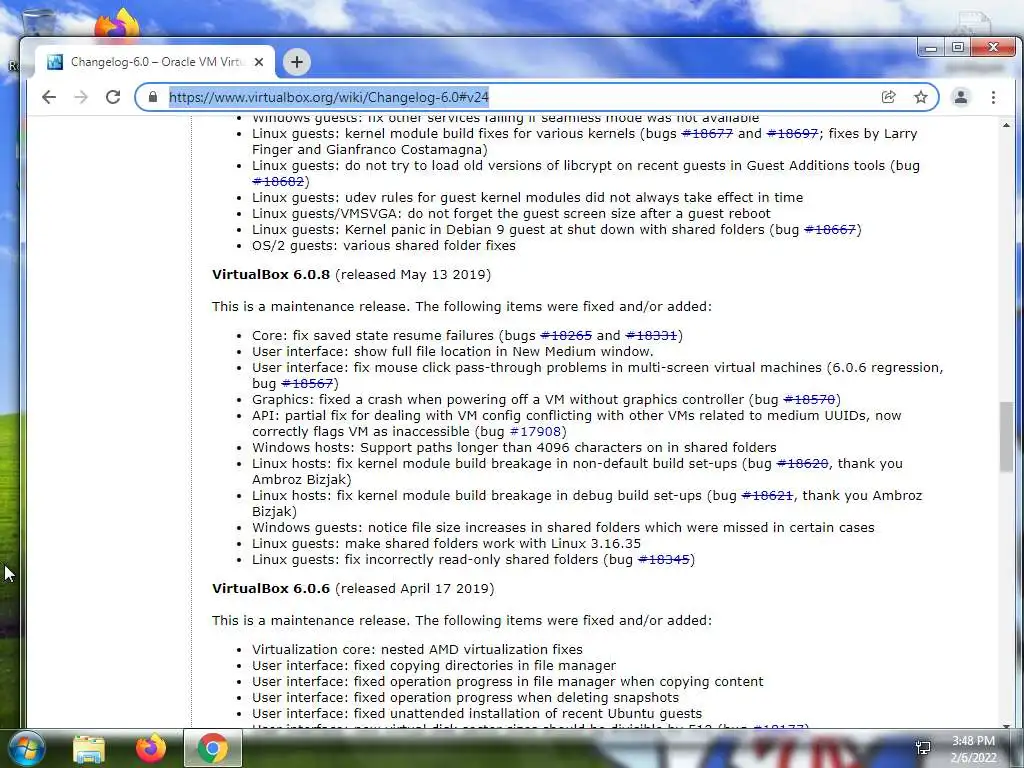Open bug link #18265
Image resolution: width=1024 pixels, height=768 pixels.
point(566,336)
